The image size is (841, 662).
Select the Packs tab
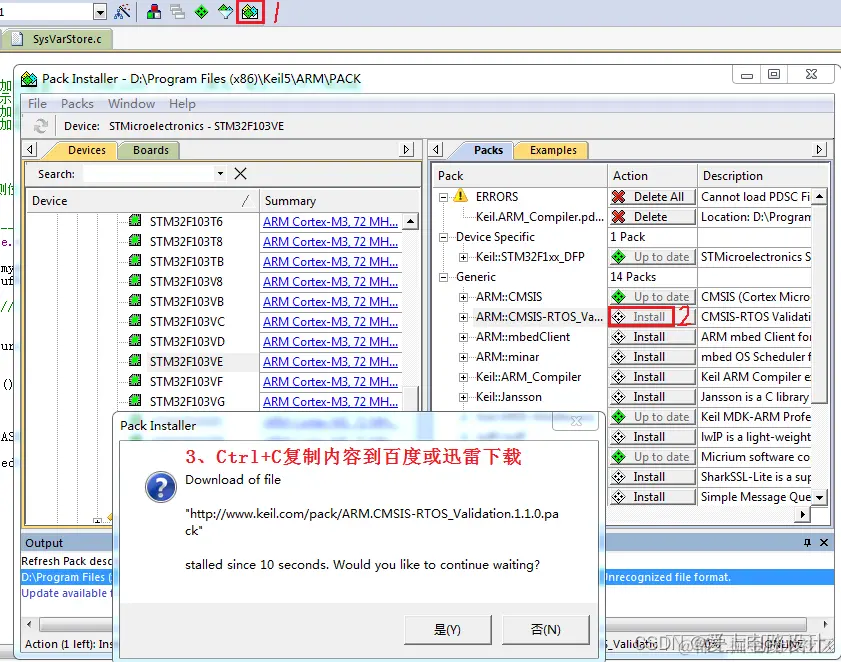(x=488, y=150)
